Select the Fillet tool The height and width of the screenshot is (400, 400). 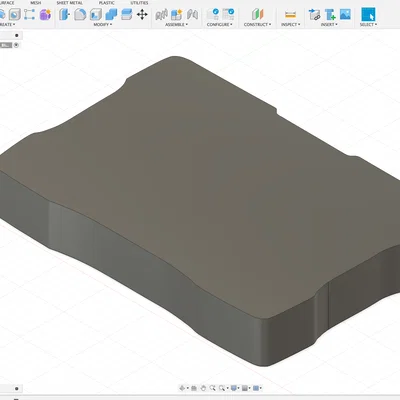[x=80, y=14]
